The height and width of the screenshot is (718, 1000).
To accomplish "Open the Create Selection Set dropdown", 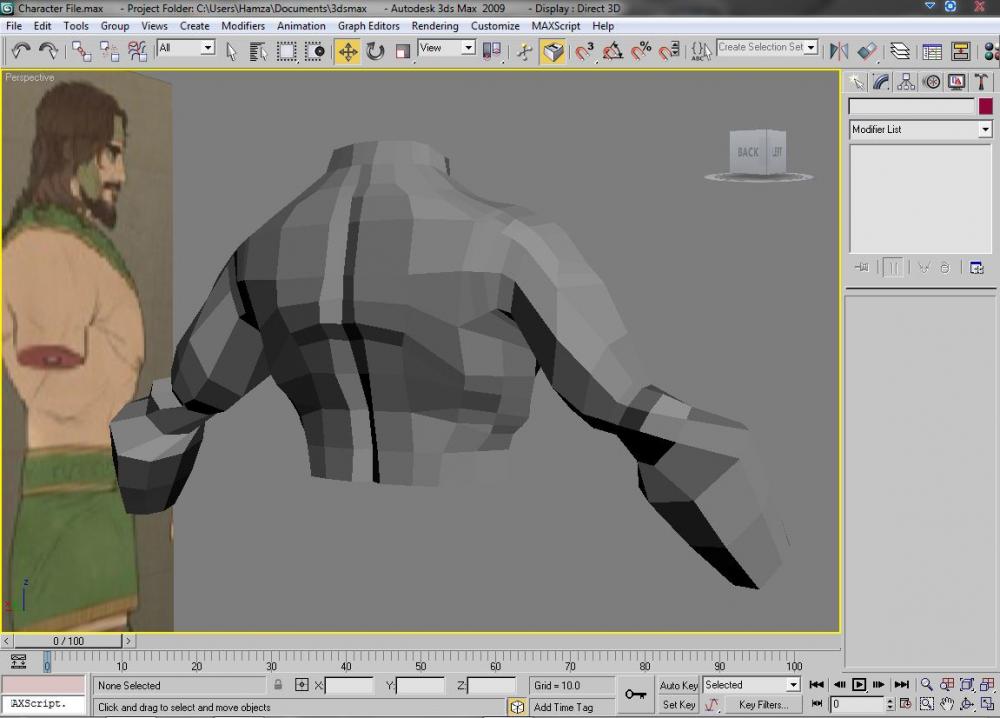I will 810,48.
